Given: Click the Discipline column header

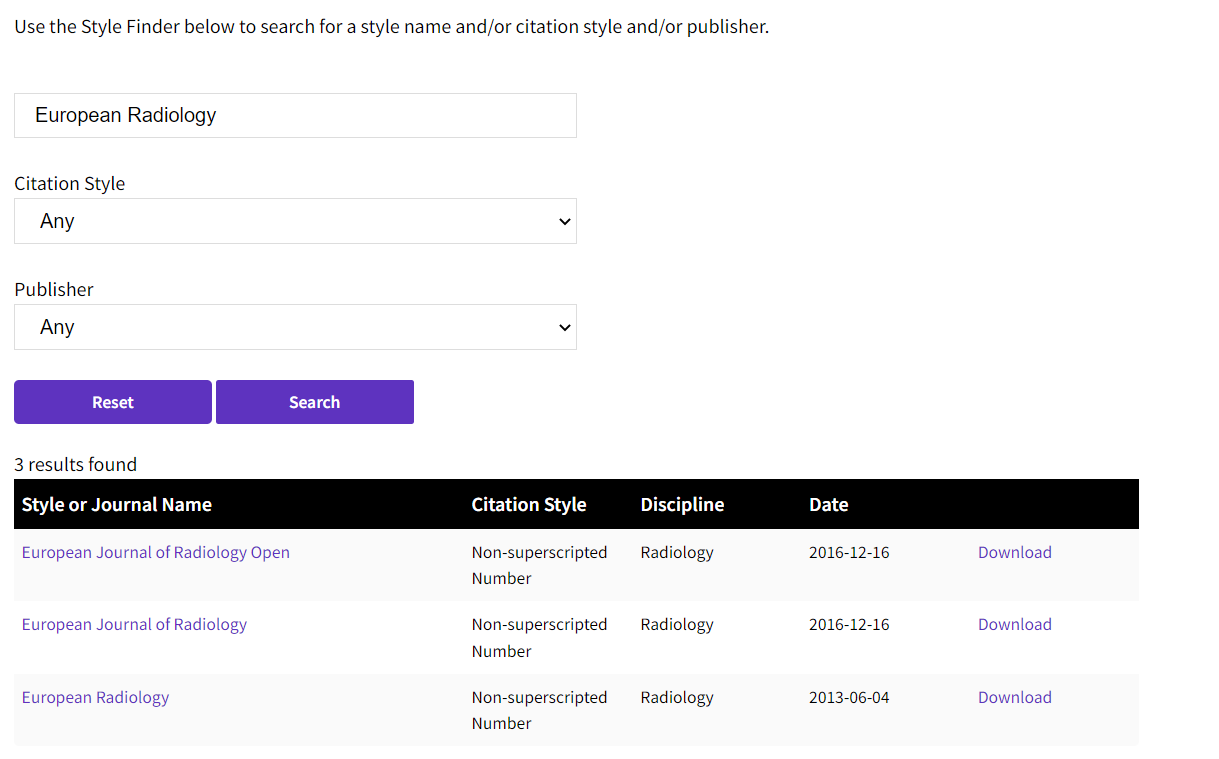Looking at the screenshot, I should pyautogui.click(x=682, y=504).
